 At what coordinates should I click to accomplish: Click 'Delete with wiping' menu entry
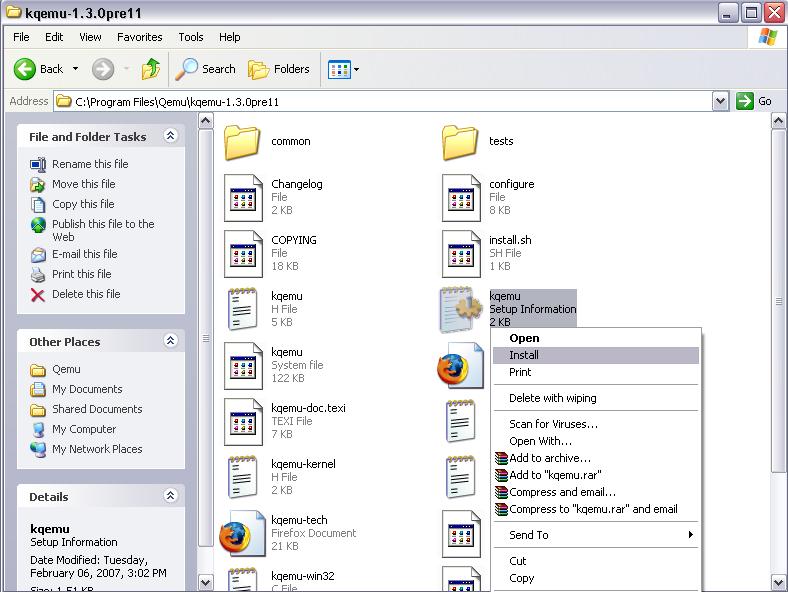[x=552, y=398]
